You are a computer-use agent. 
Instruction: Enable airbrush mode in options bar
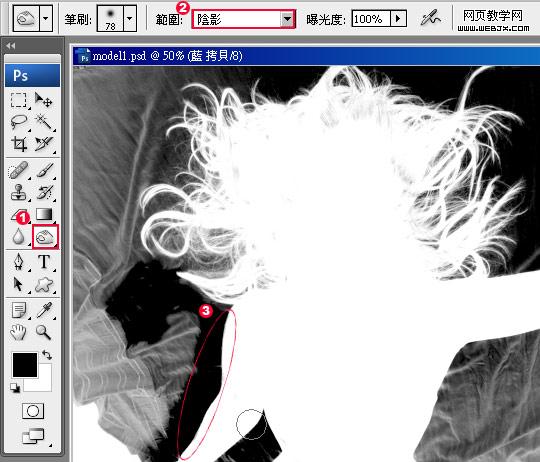[430, 18]
